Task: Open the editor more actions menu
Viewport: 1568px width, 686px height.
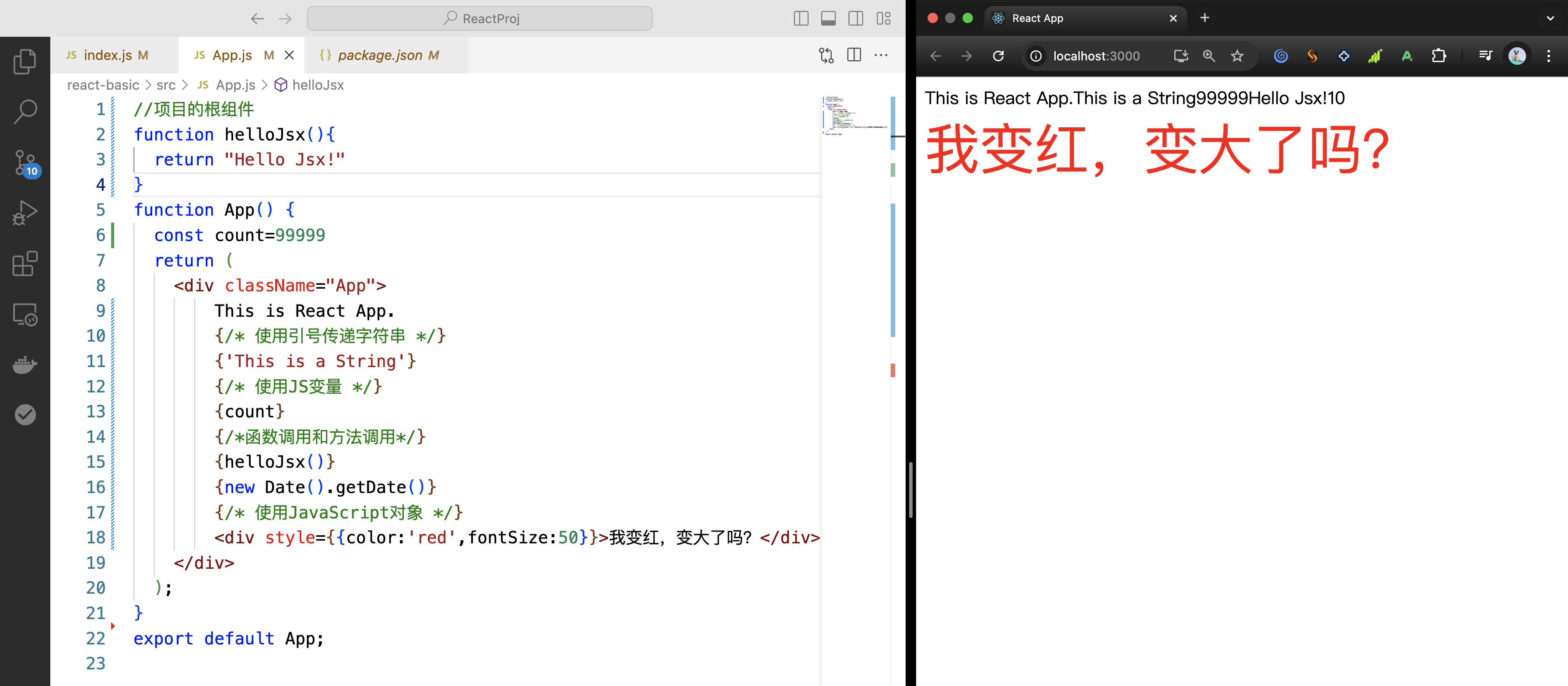Action: 882,55
